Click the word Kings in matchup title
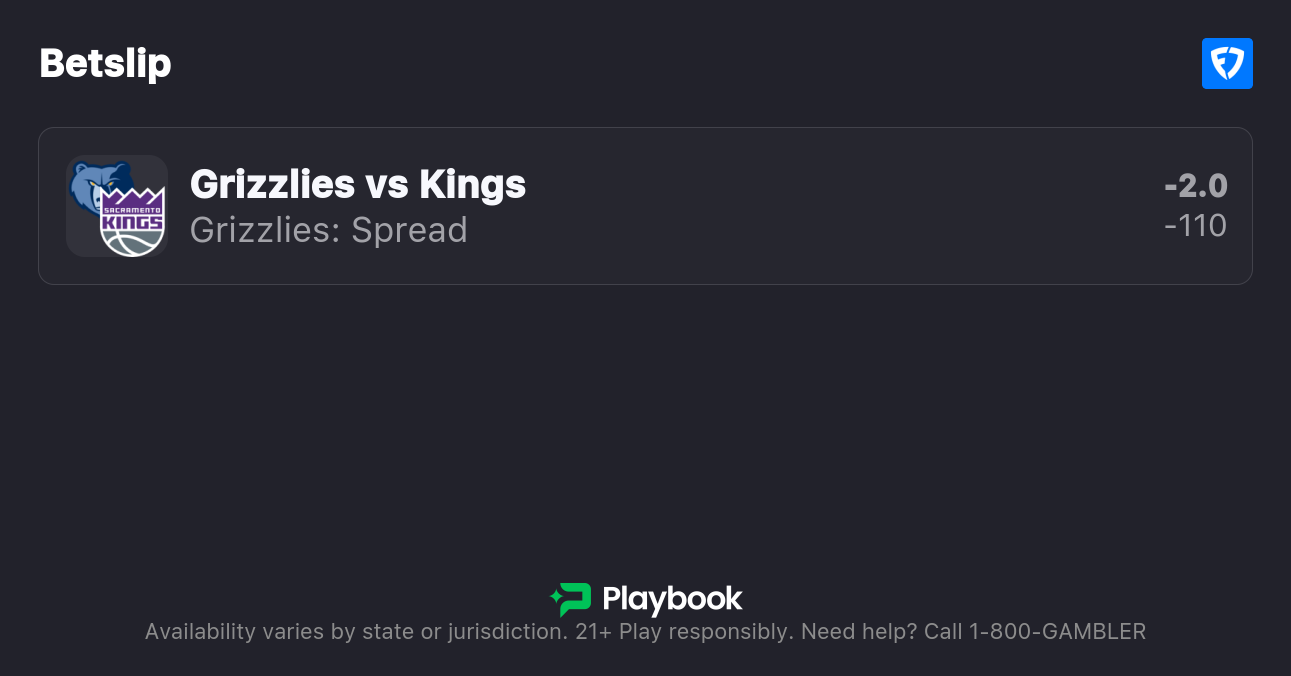1291x676 pixels. (473, 184)
